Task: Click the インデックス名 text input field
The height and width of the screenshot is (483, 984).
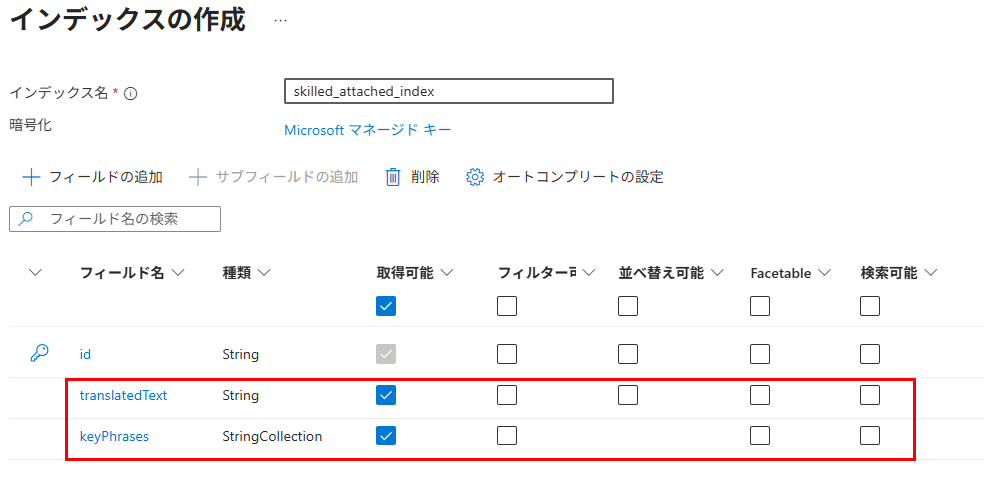Action: coord(448,91)
